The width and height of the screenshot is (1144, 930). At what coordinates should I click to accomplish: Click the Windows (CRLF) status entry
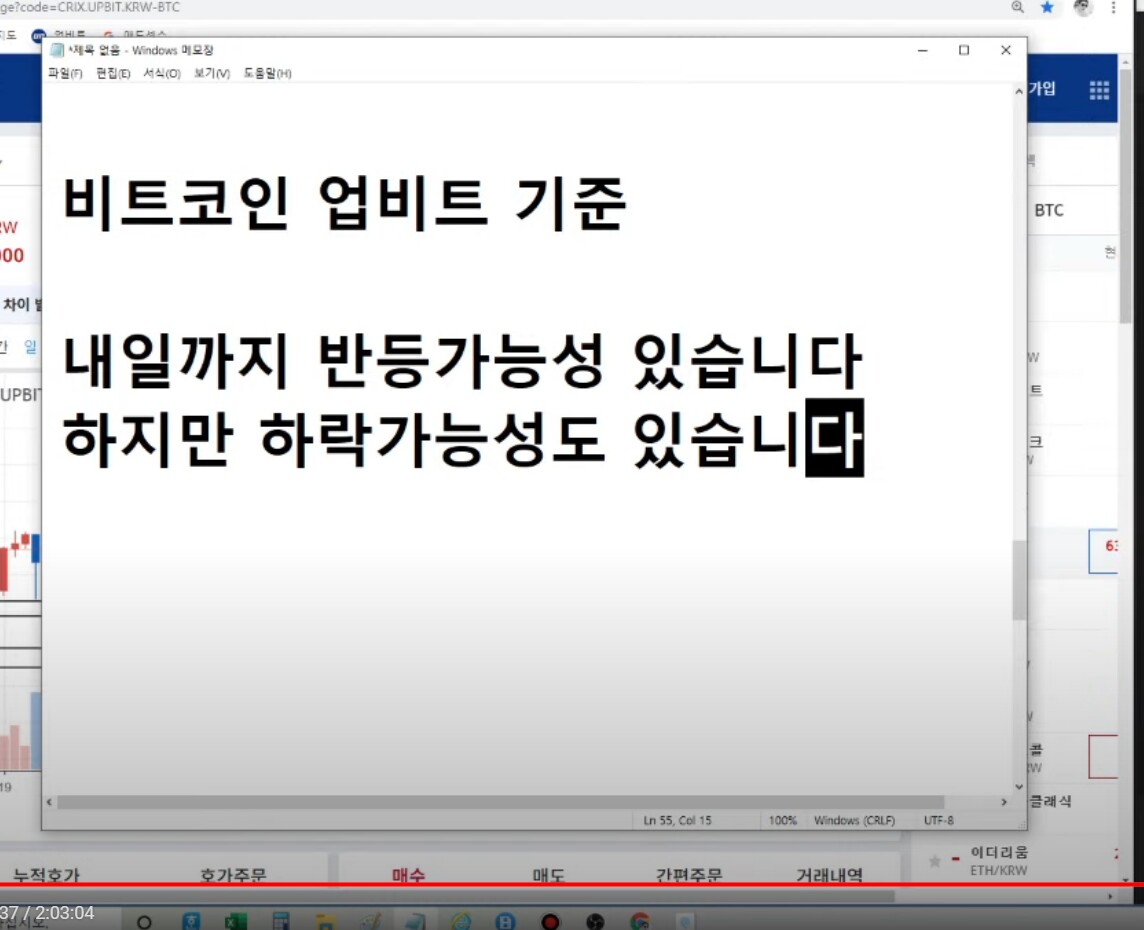coord(854,821)
